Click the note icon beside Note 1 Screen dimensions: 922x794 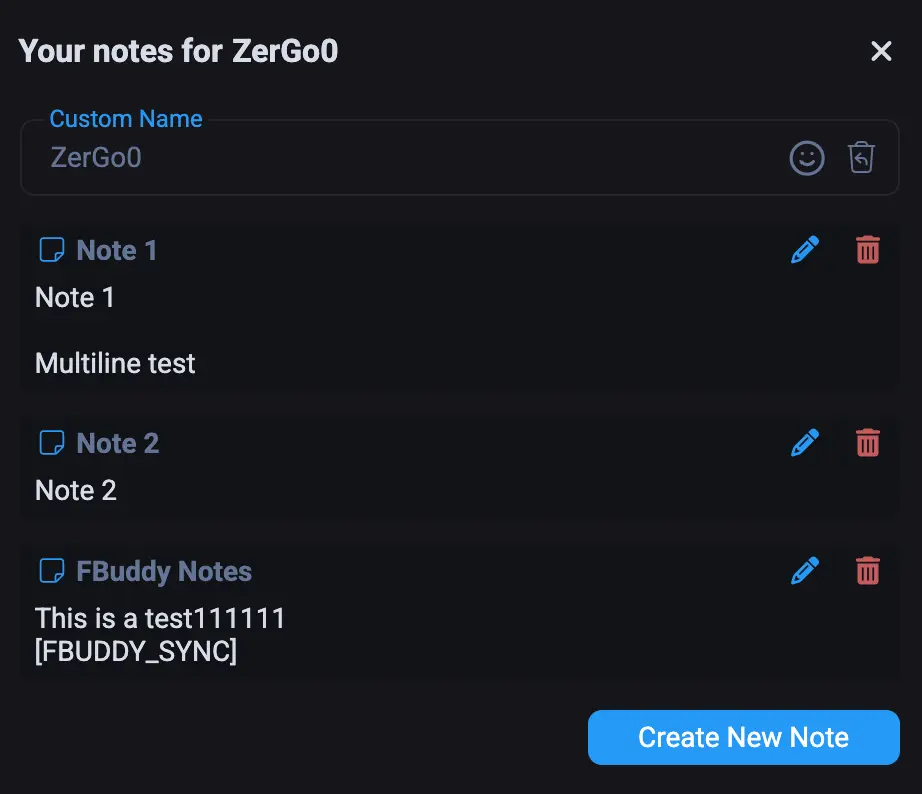coord(51,250)
